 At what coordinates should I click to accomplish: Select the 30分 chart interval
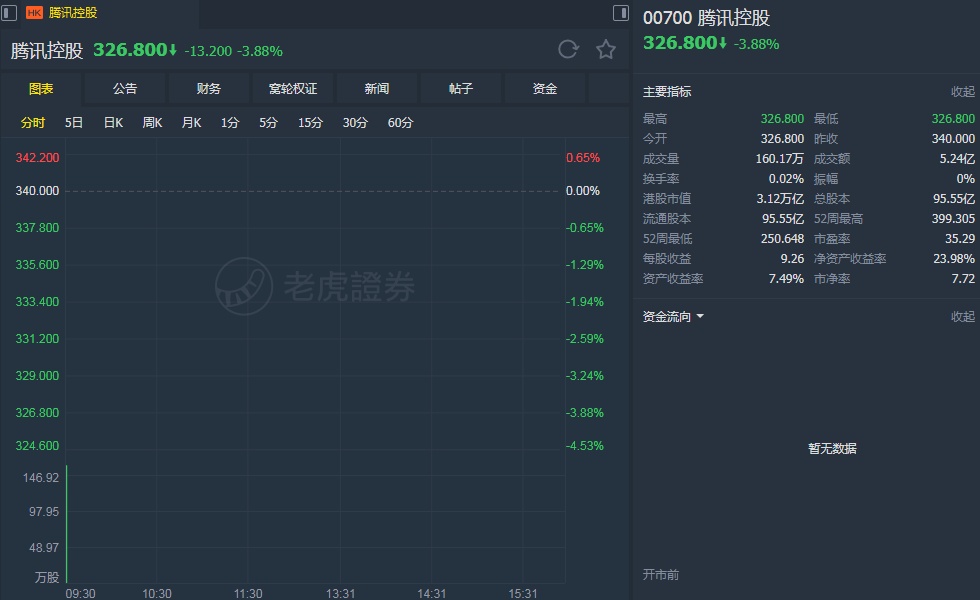pyautogui.click(x=355, y=122)
